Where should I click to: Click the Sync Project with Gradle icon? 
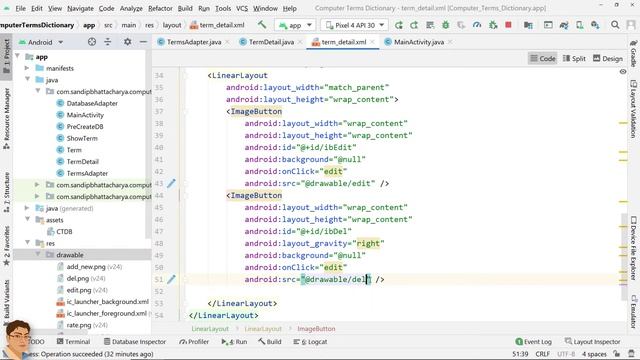tap(564, 25)
